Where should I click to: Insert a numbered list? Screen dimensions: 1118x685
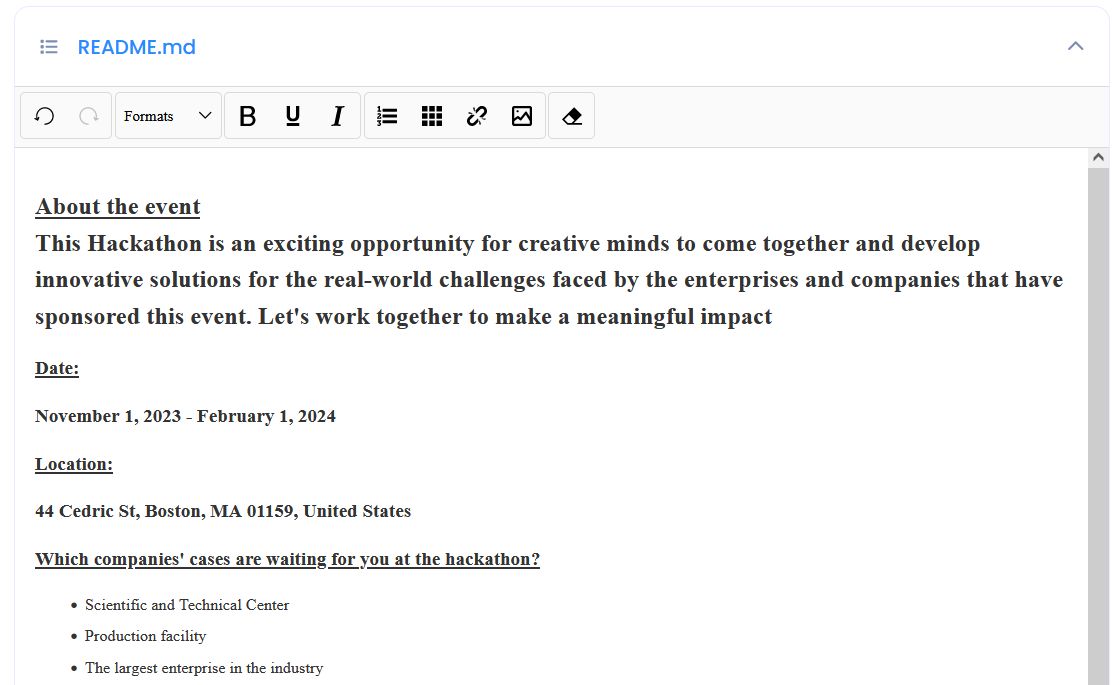point(387,116)
